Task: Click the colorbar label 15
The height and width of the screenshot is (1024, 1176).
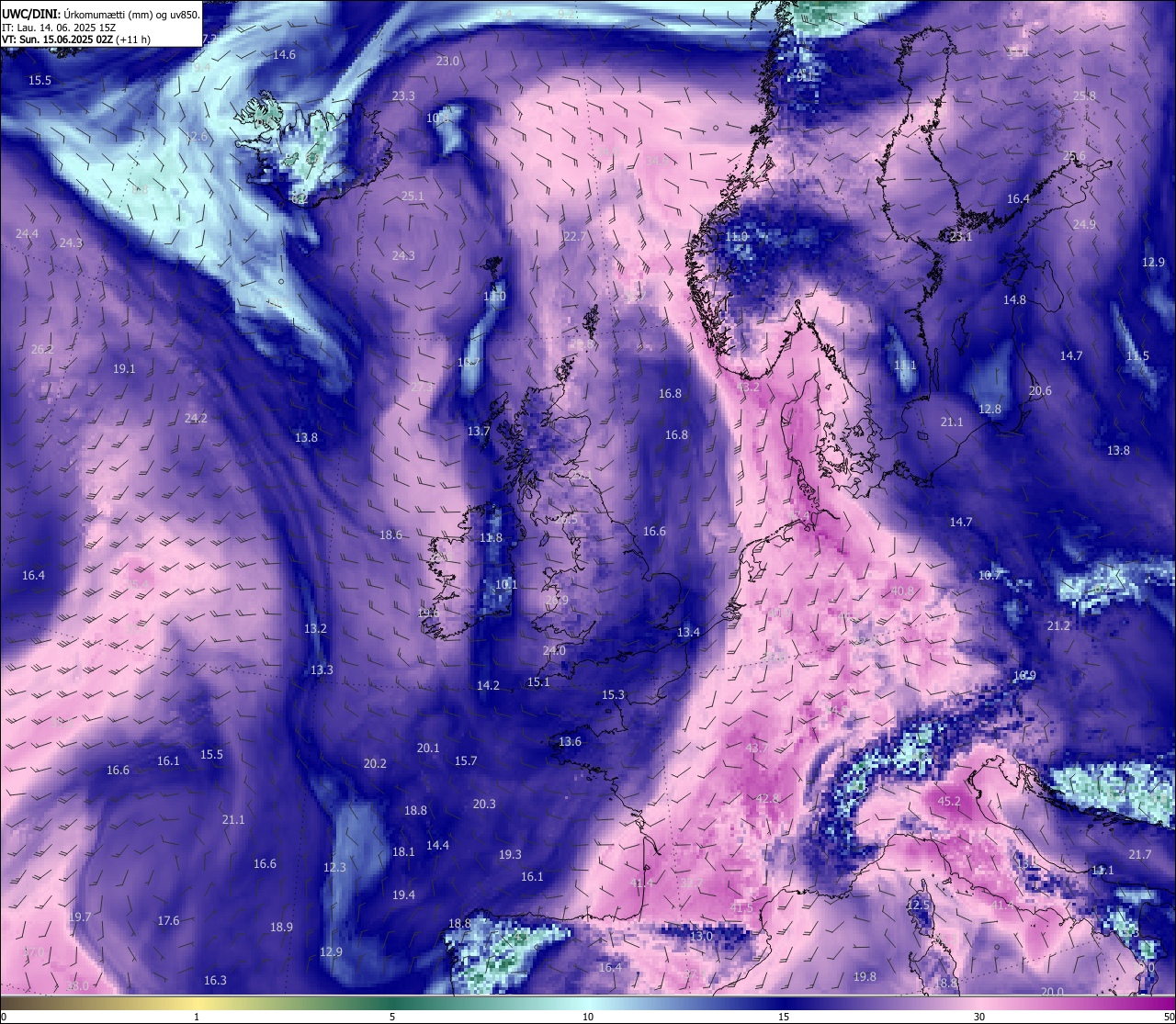Action: coord(784,1017)
